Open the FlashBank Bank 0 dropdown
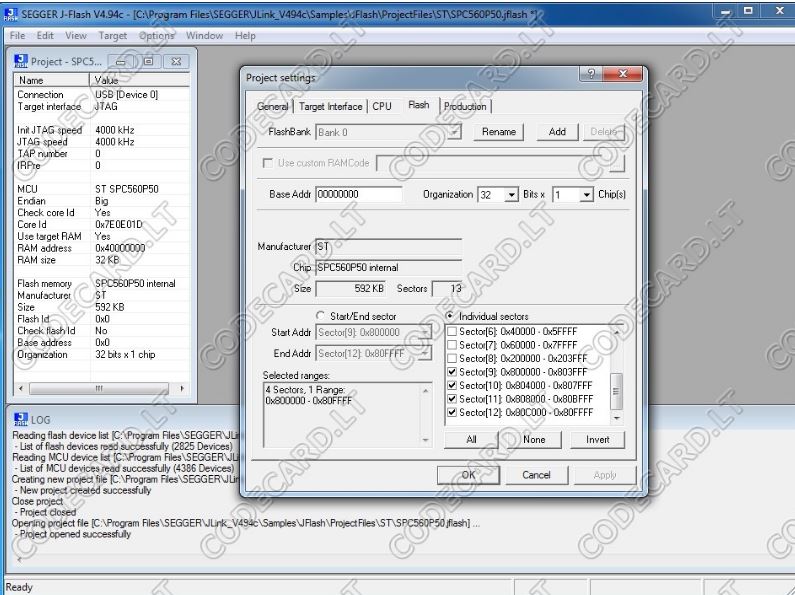Image resolution: width=795 pixels, height=595 pixels. pyautogui.click(x=455, y=132)
